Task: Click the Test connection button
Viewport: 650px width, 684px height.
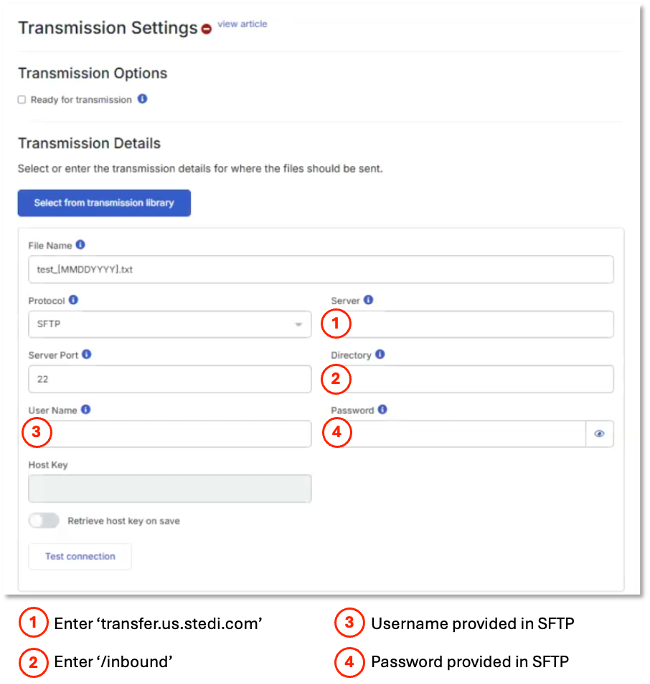Action: 80,556
